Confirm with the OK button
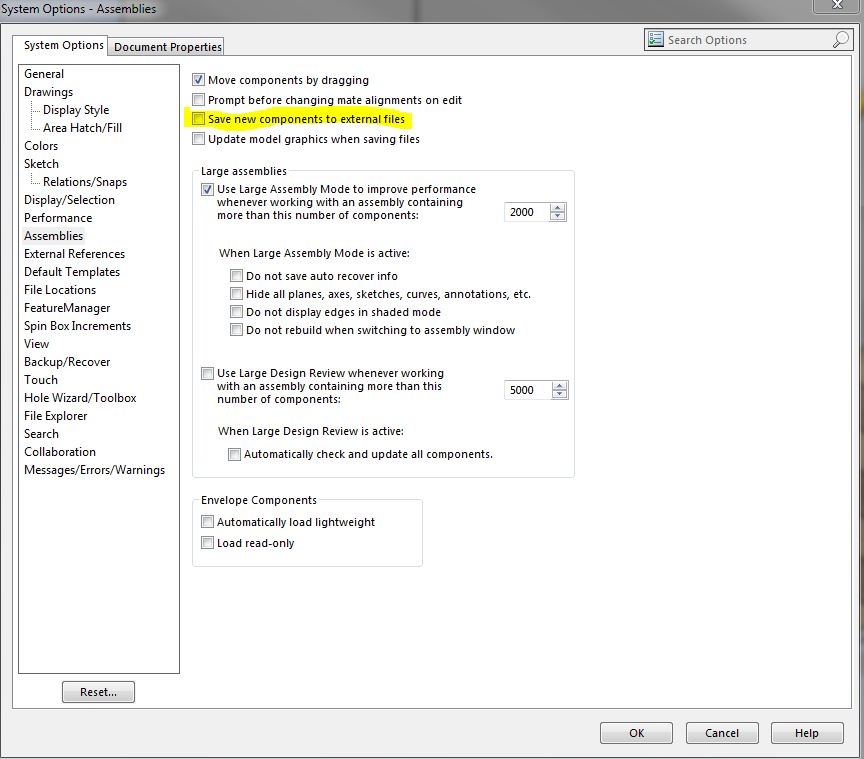The image size is (864, 759). [636, 733]
